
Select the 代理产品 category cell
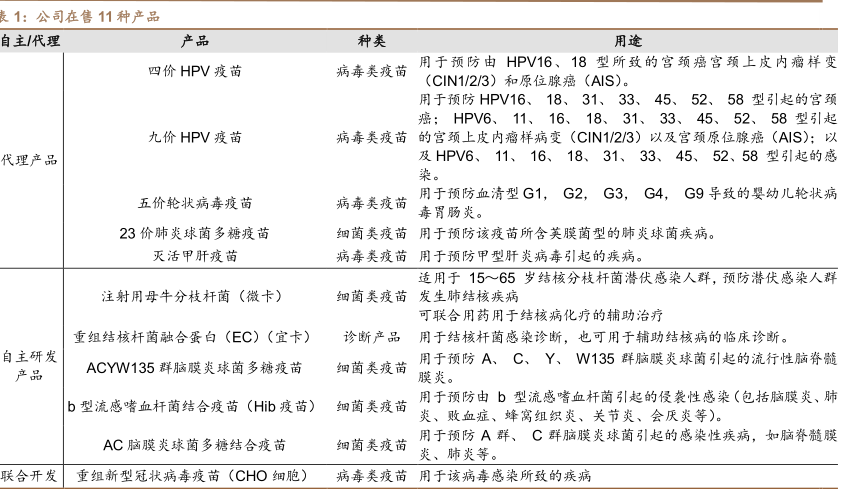coord(29,159)
